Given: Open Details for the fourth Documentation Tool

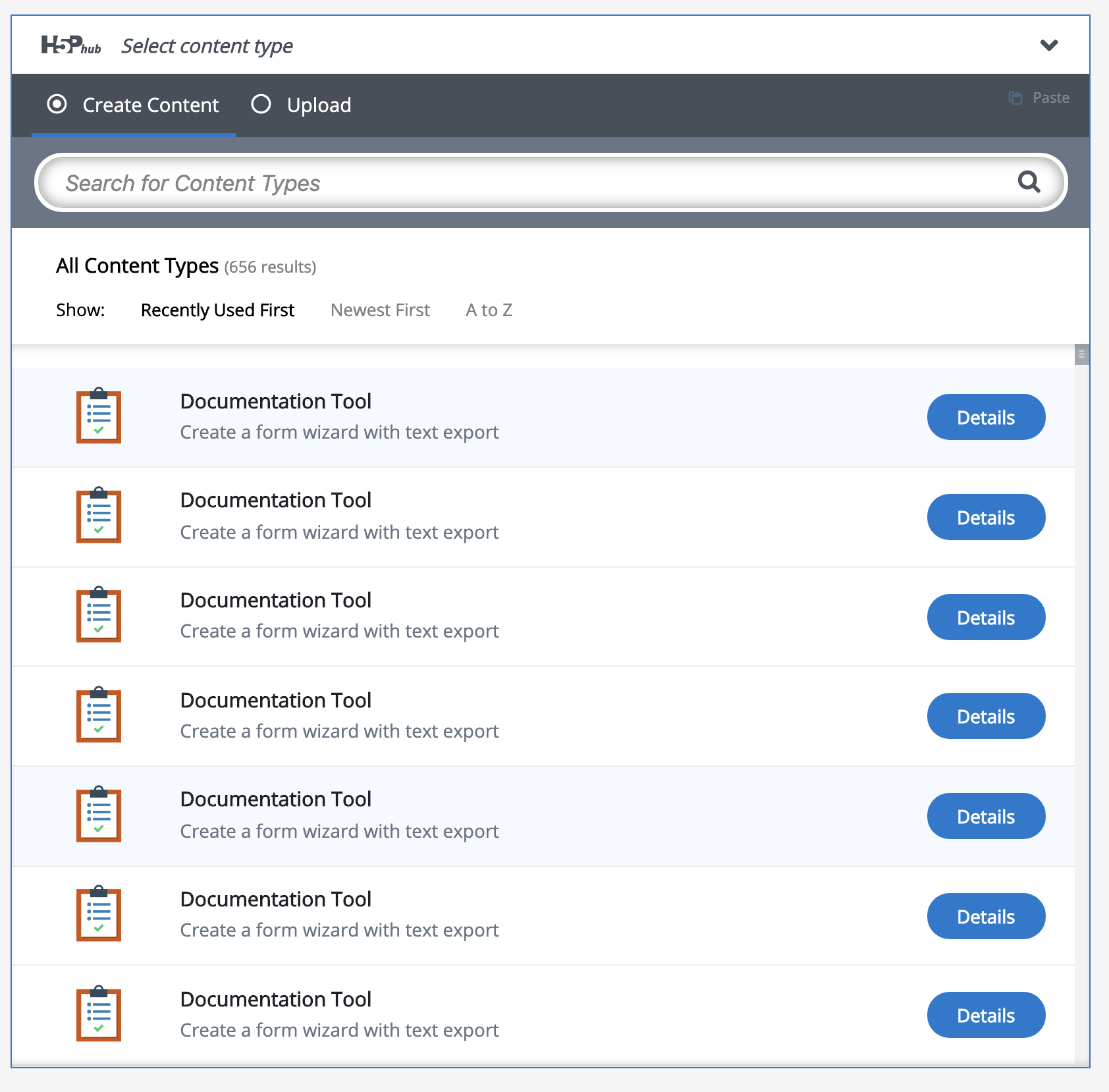Looking at the screenshot, I should pyautogui.click(x=986, y=717).
